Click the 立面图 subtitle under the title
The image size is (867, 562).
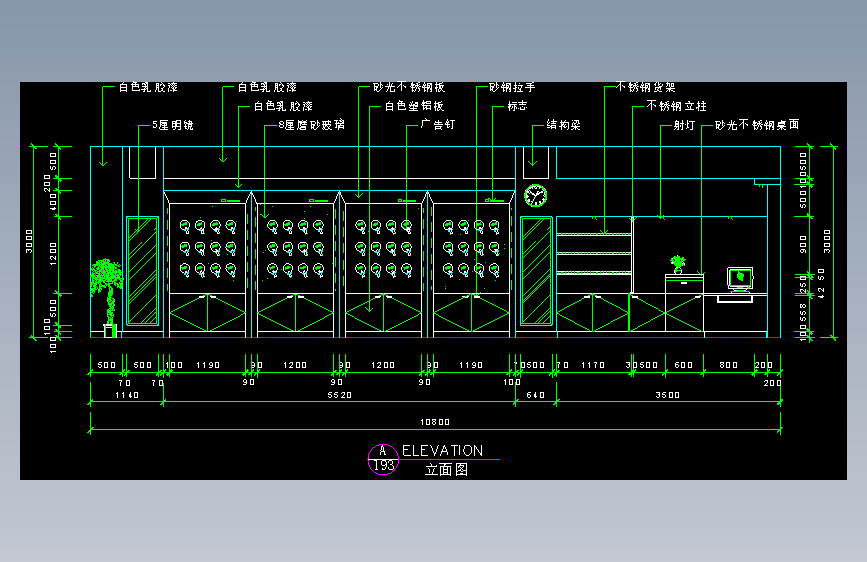pos(446,470)
